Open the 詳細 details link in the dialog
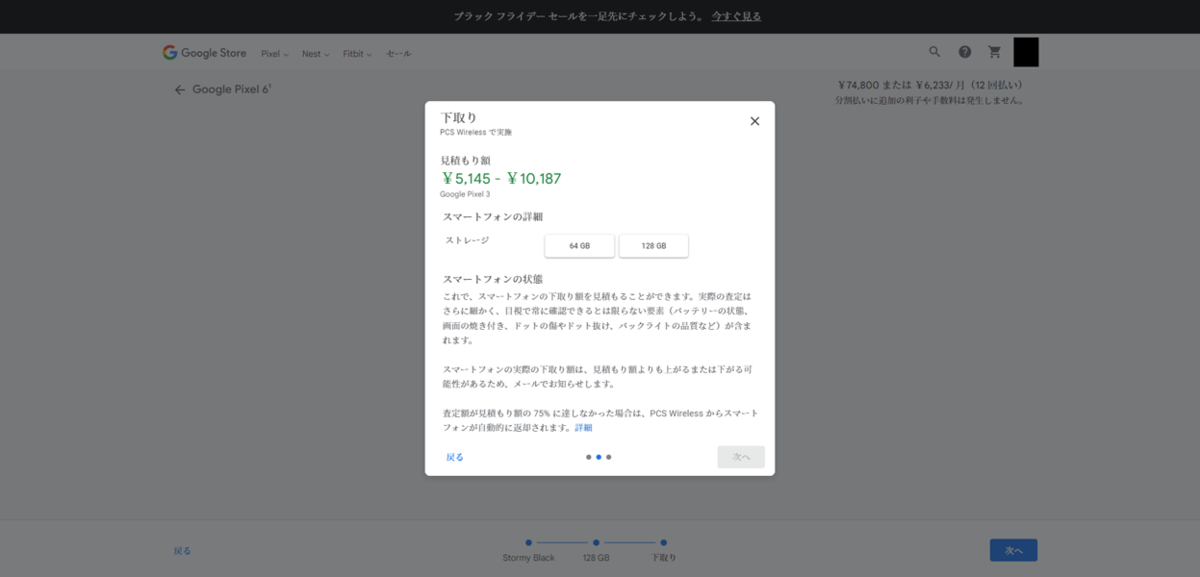 [x=583, y=428]
